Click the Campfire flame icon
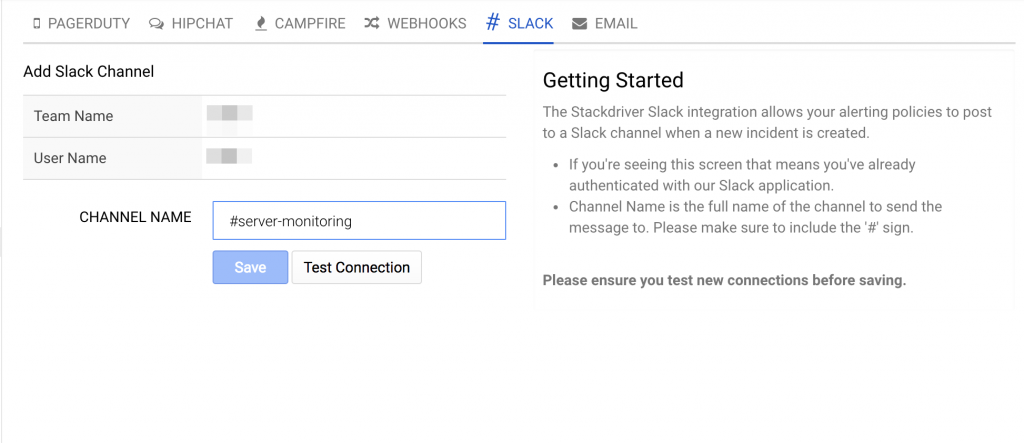The width and height of the screenshot is (1024, 443). pyautogui.click(x=261, y=23)
